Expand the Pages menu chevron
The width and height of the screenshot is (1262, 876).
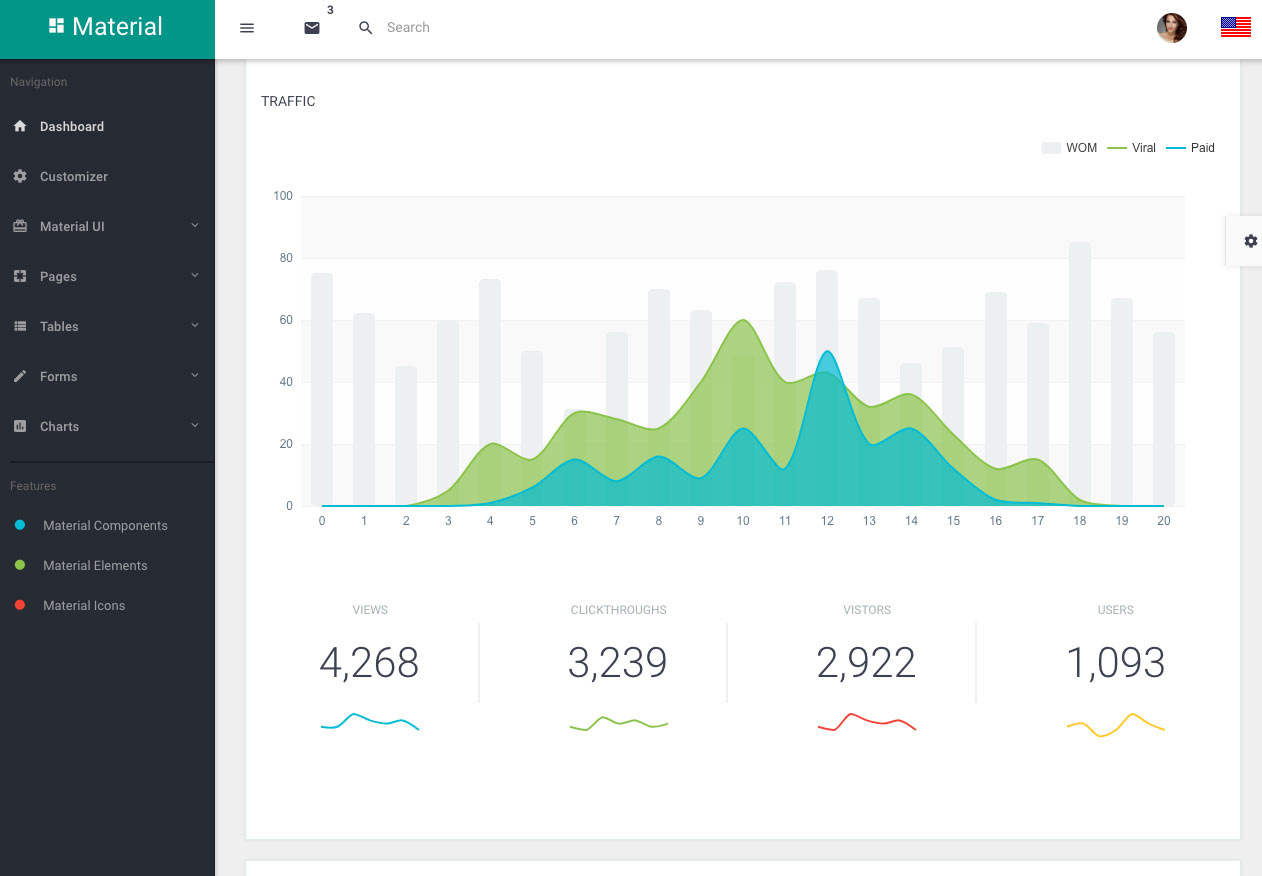point(195,276)
